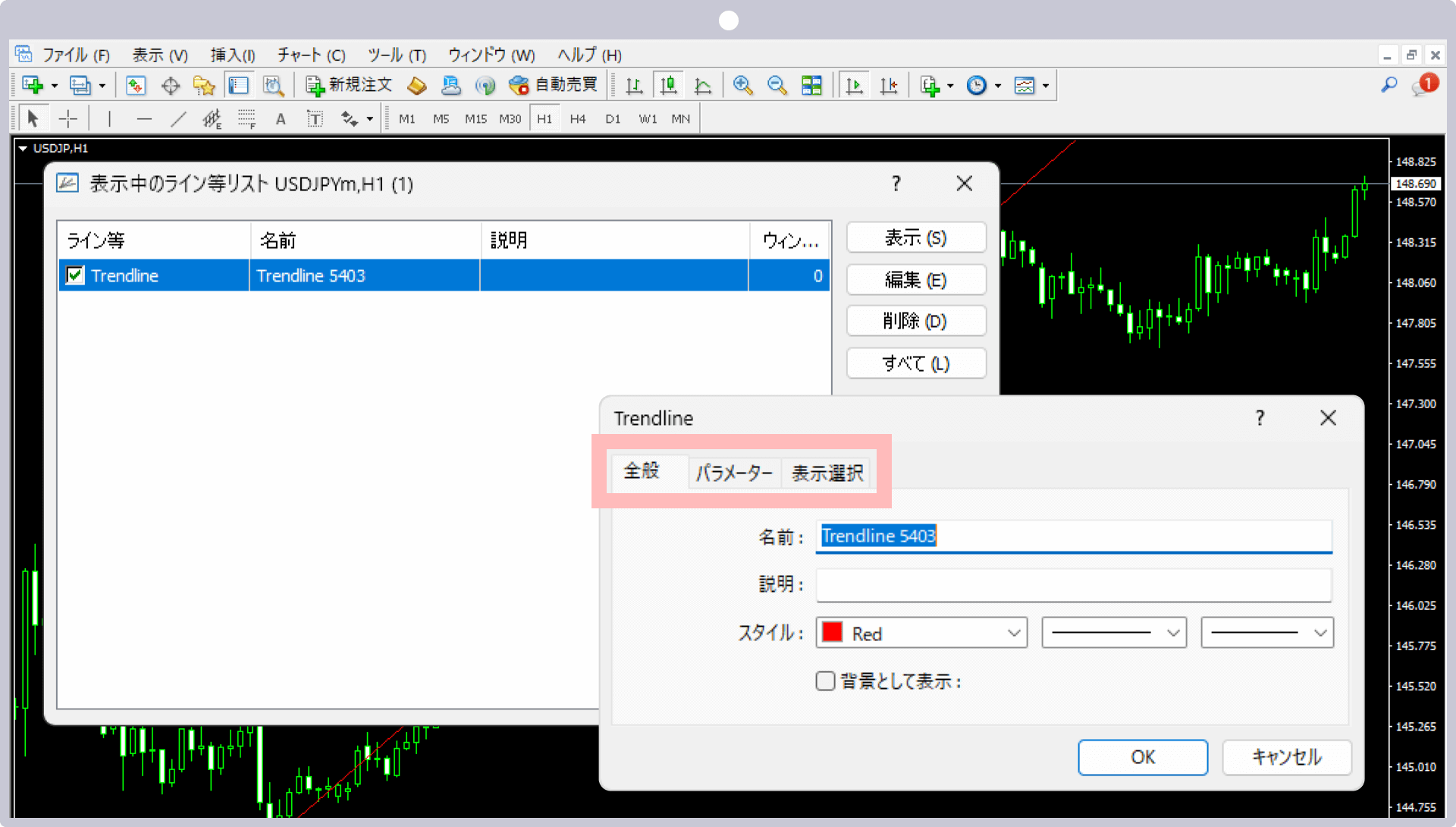
Task: Open the チャート (C) menu
Action: (x=312, y=55)
